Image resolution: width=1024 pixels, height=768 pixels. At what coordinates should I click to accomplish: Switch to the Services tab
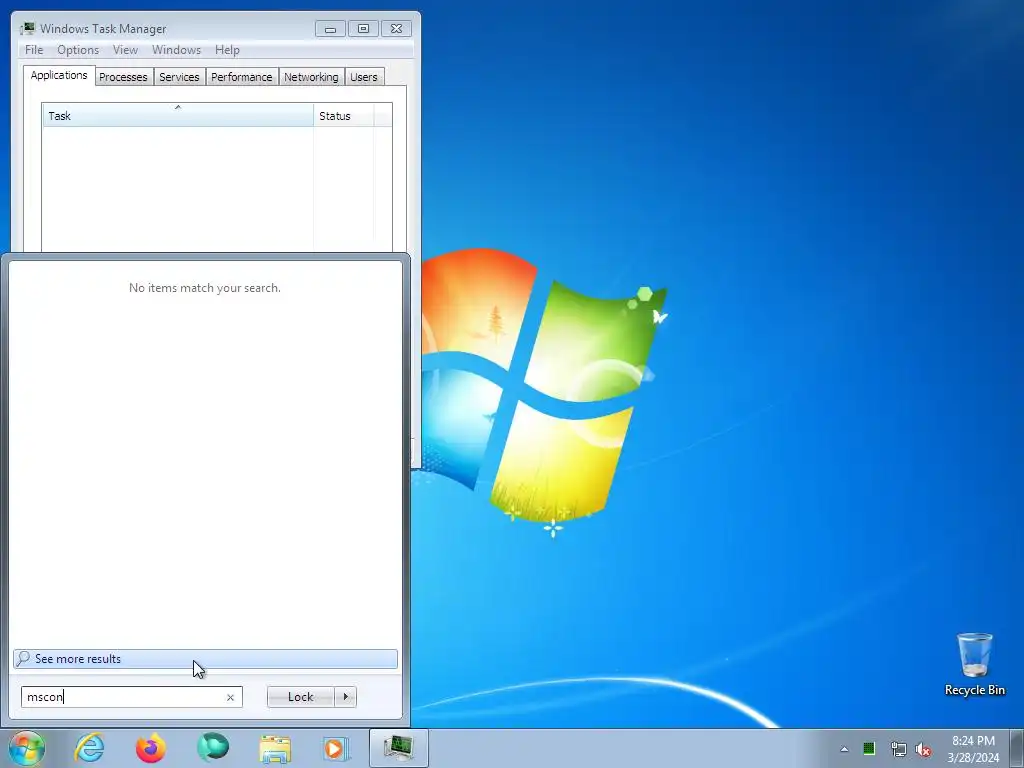179,77
